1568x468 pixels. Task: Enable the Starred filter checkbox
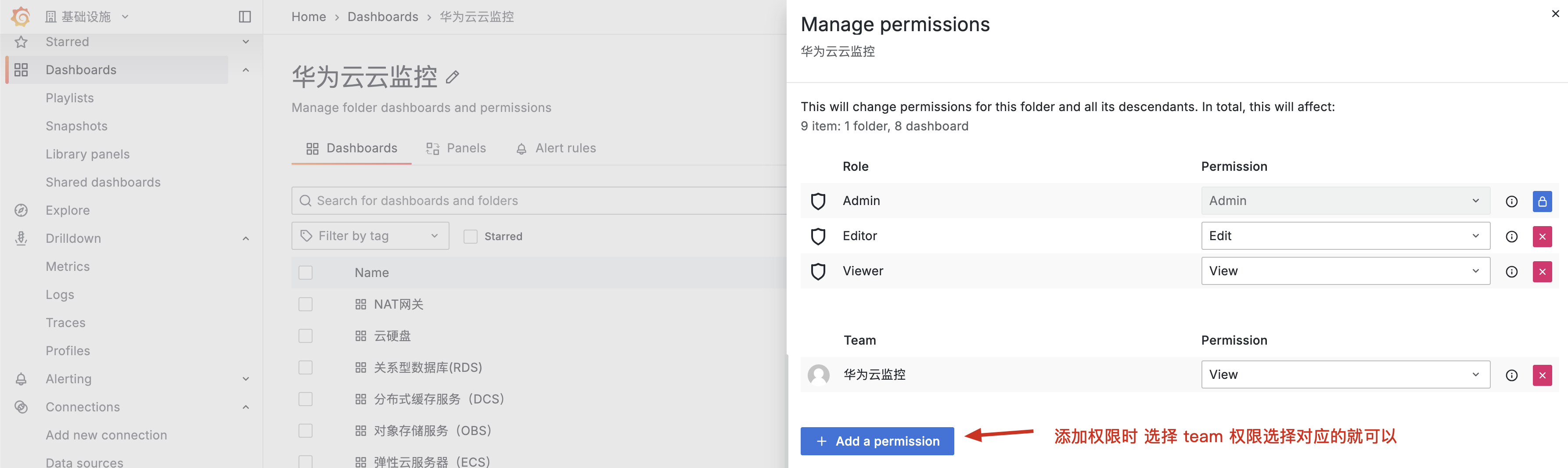coord(471,236)
